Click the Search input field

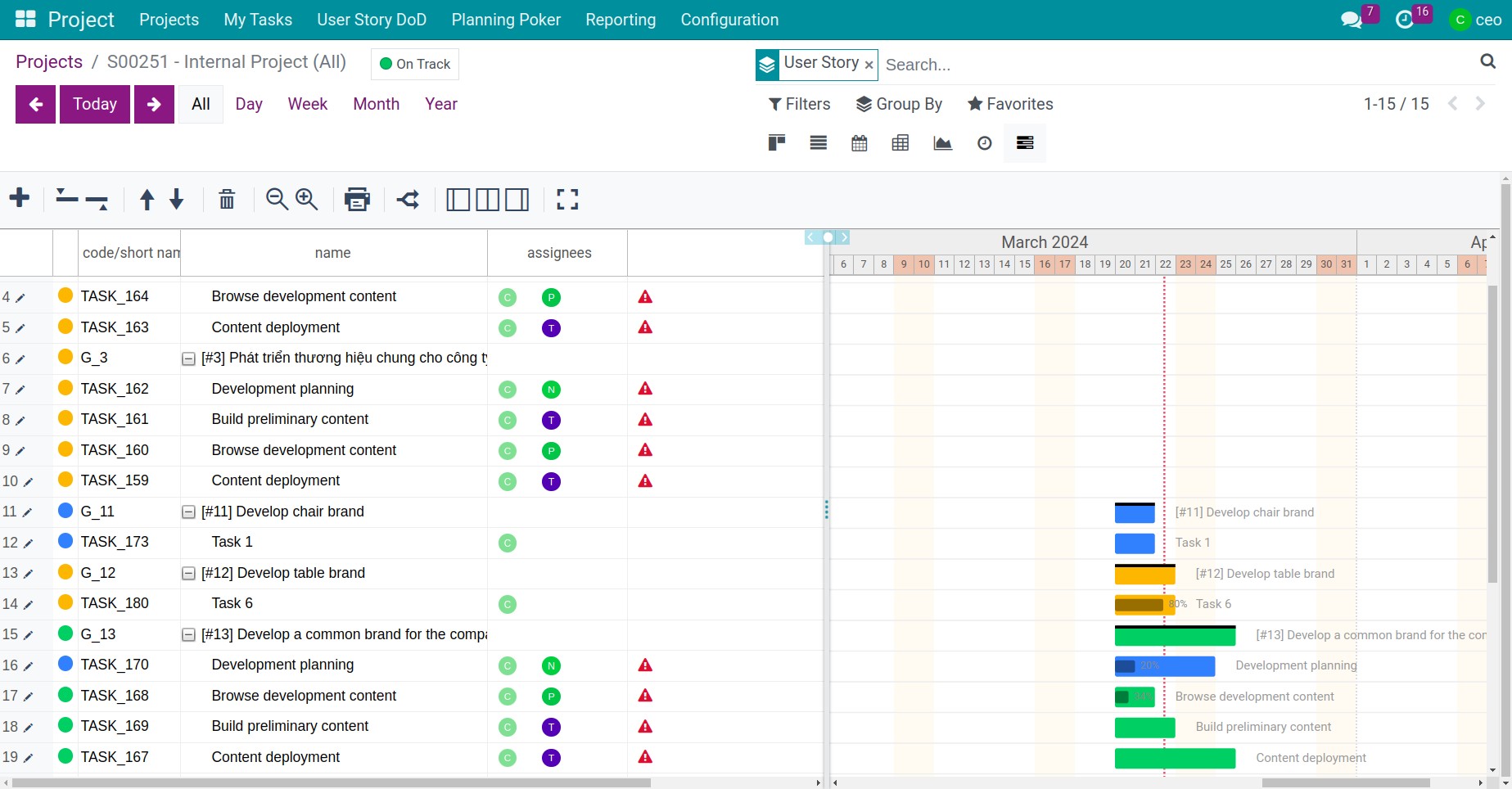[x=1179, y=65]
